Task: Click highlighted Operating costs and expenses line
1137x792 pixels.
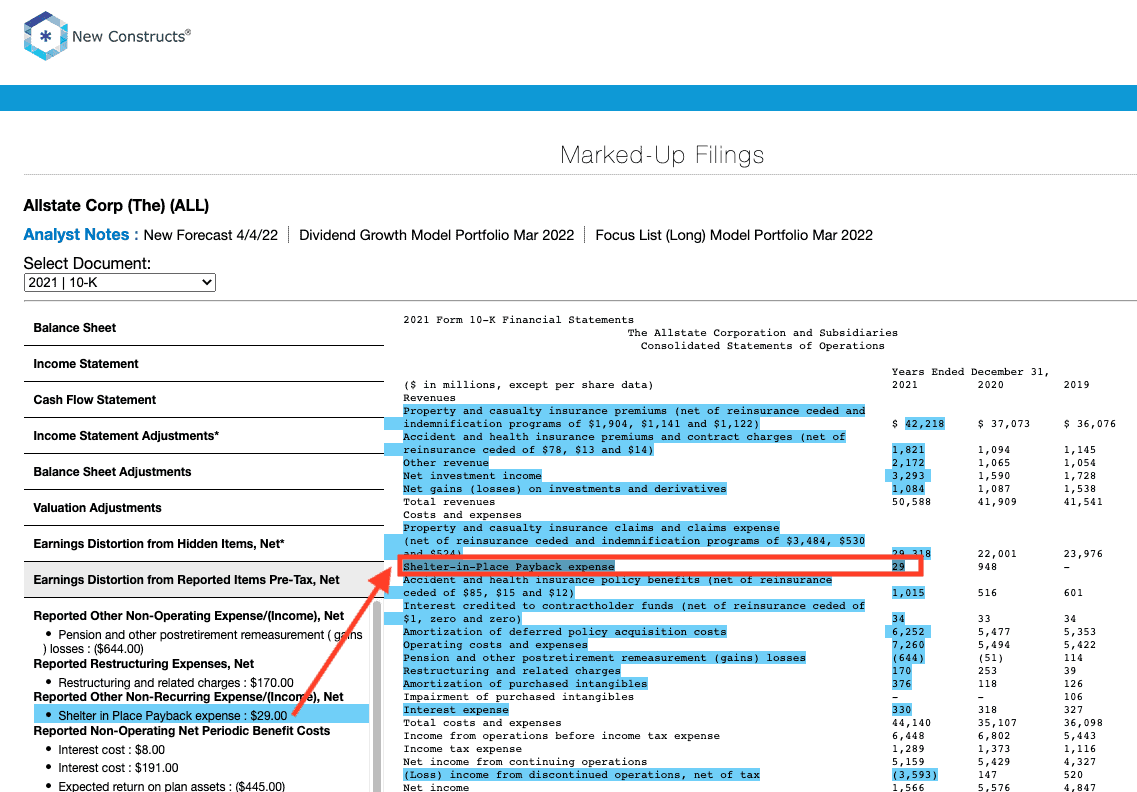Action: point(495,645)
